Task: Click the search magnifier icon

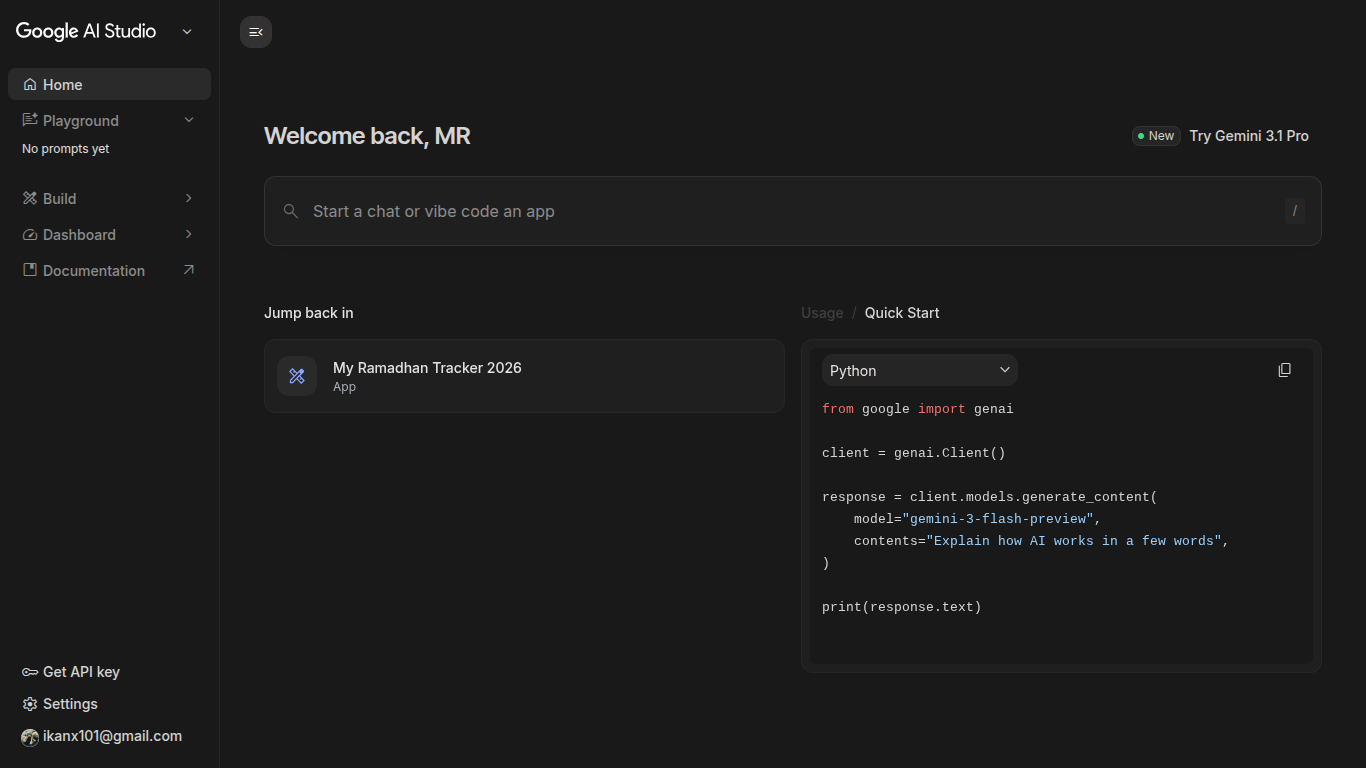Action: [x=291, y=211]
